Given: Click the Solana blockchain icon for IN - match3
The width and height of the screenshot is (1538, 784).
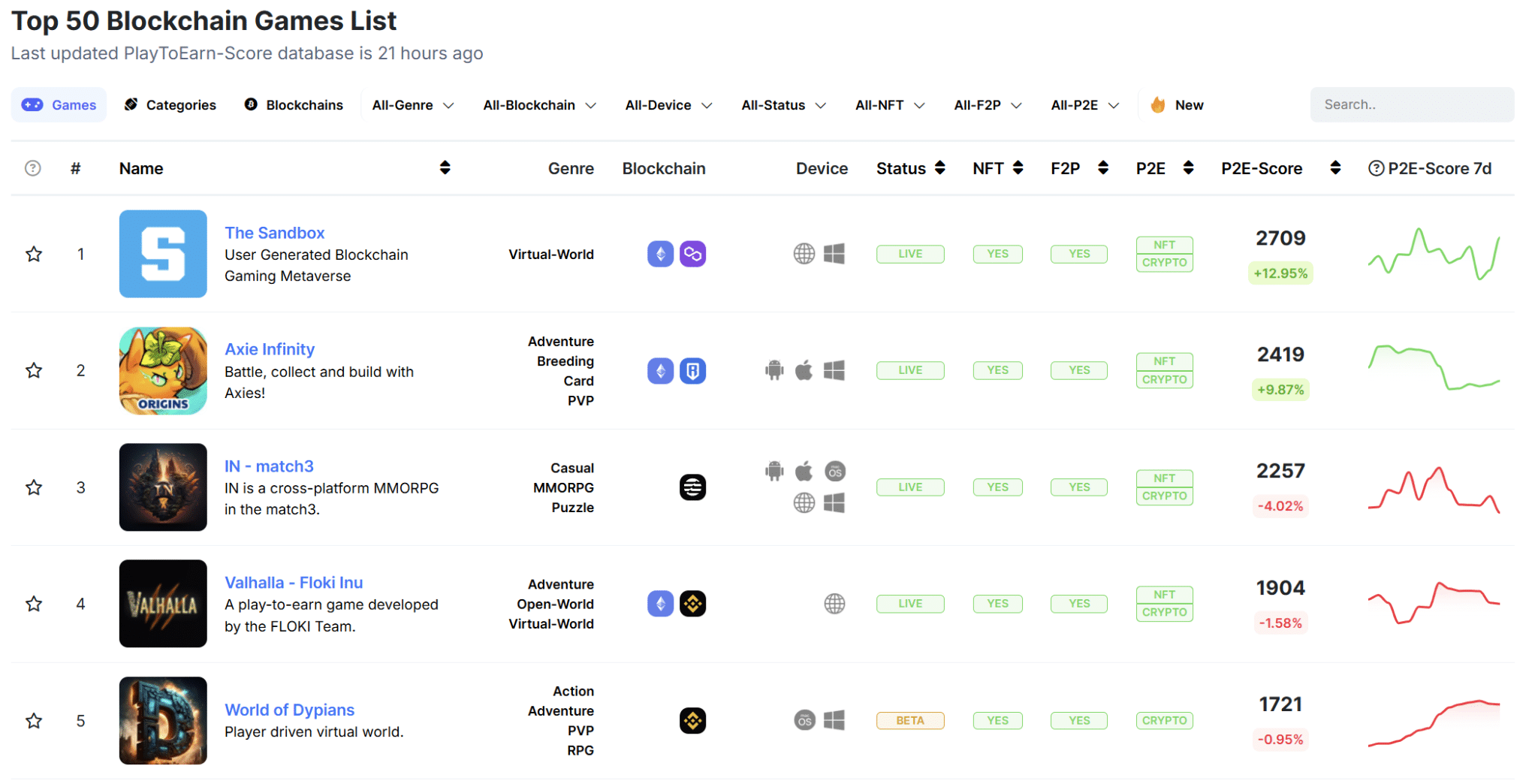Looking at the screenshot, I should coord(692,487).
